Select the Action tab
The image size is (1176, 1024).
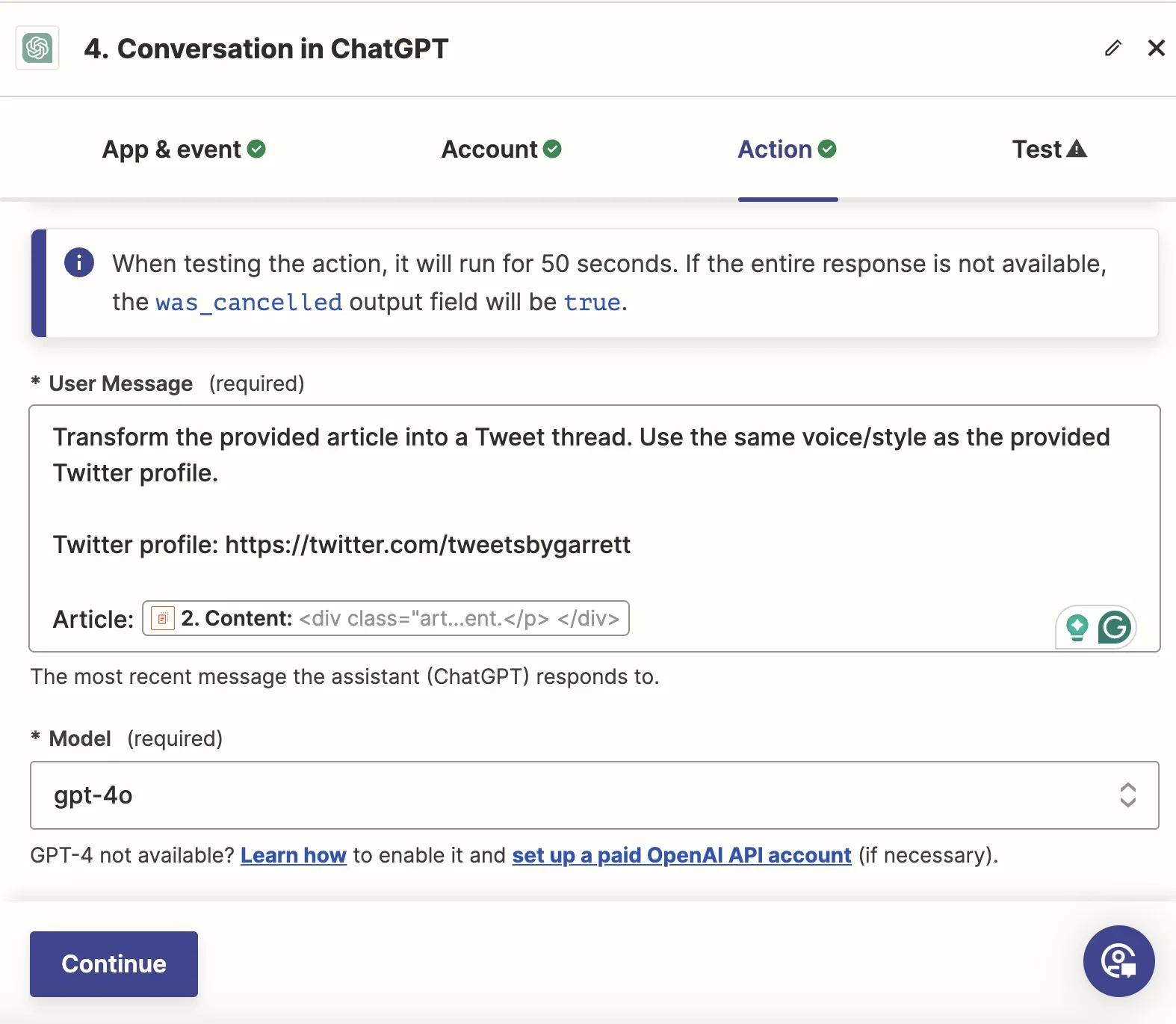787,149
